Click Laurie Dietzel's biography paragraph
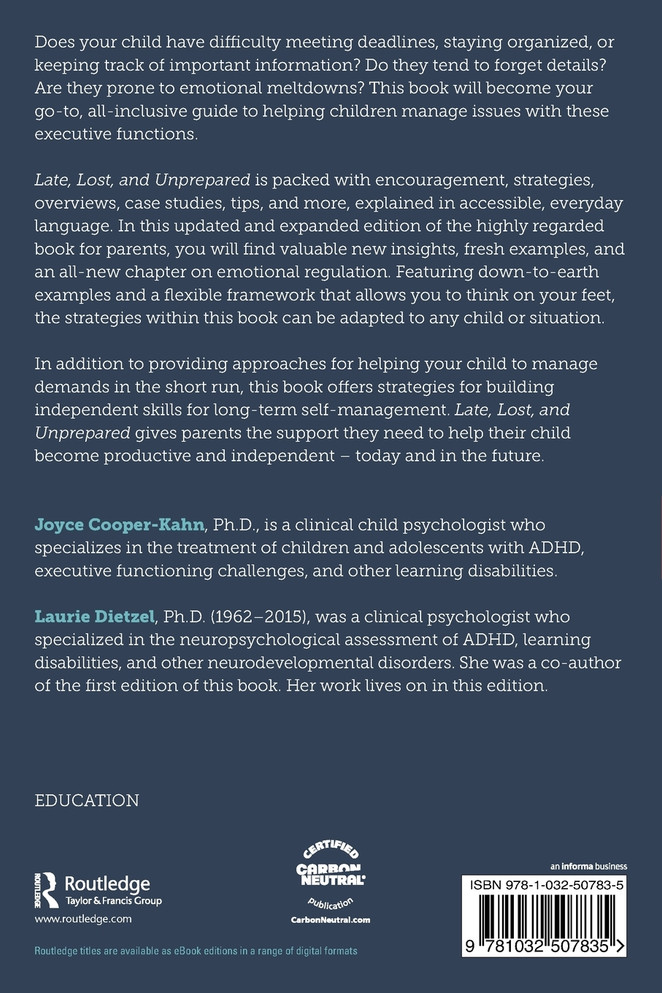662x993 pixels. pos(328,651)
